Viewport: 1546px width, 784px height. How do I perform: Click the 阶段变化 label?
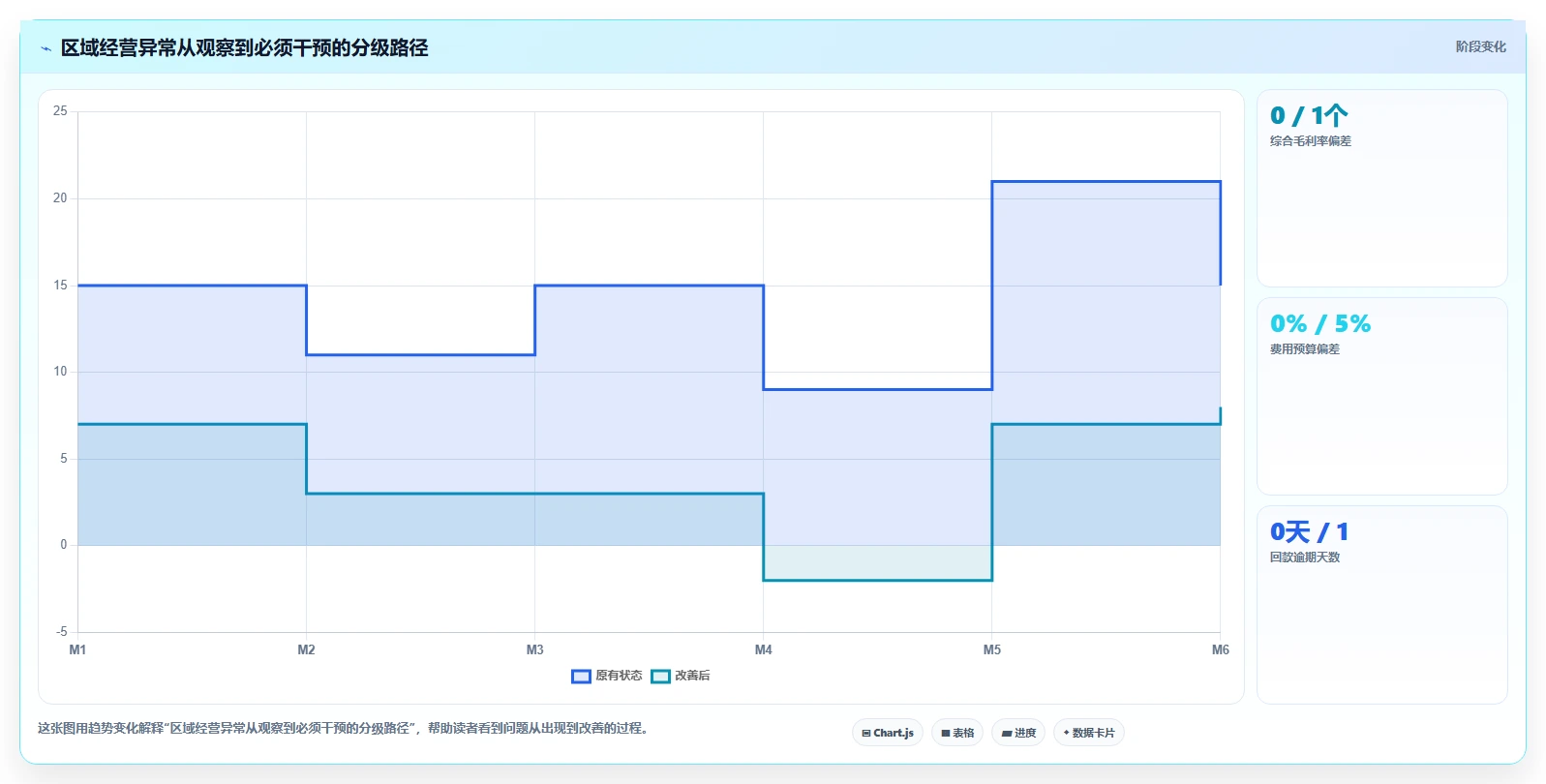(1480, 46)
